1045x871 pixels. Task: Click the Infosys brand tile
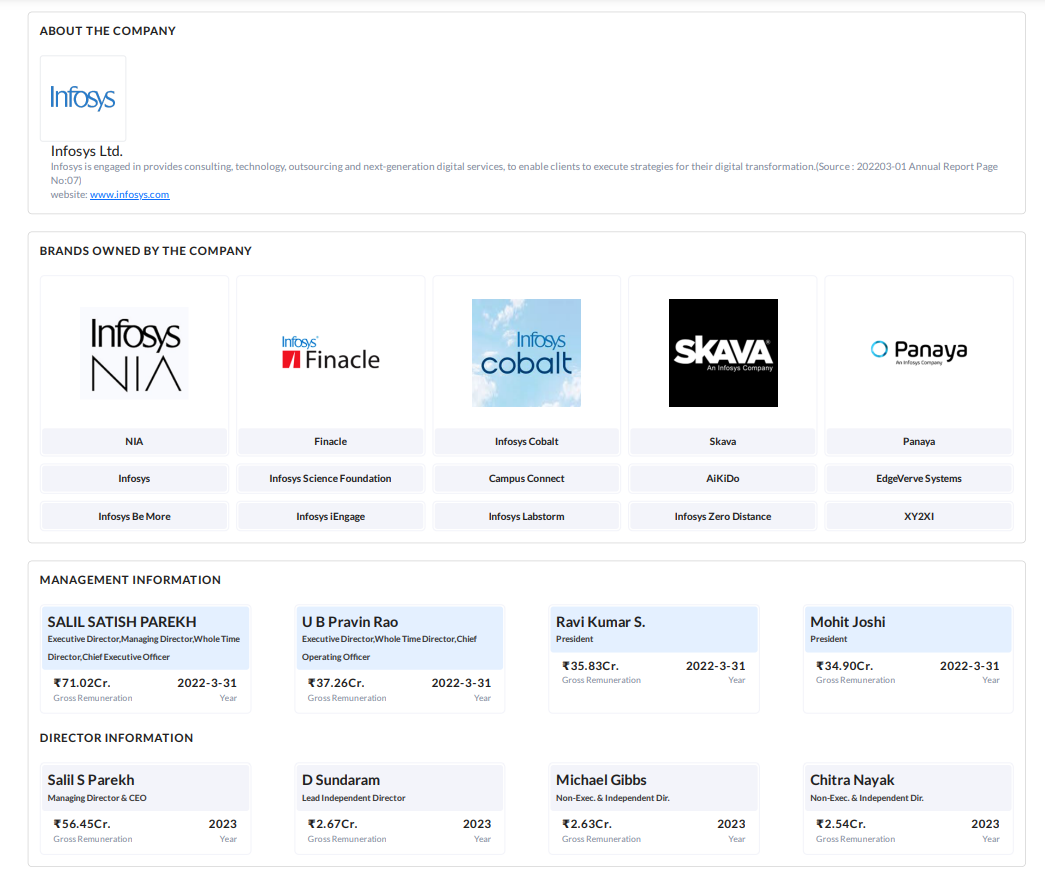pos(134,478)
